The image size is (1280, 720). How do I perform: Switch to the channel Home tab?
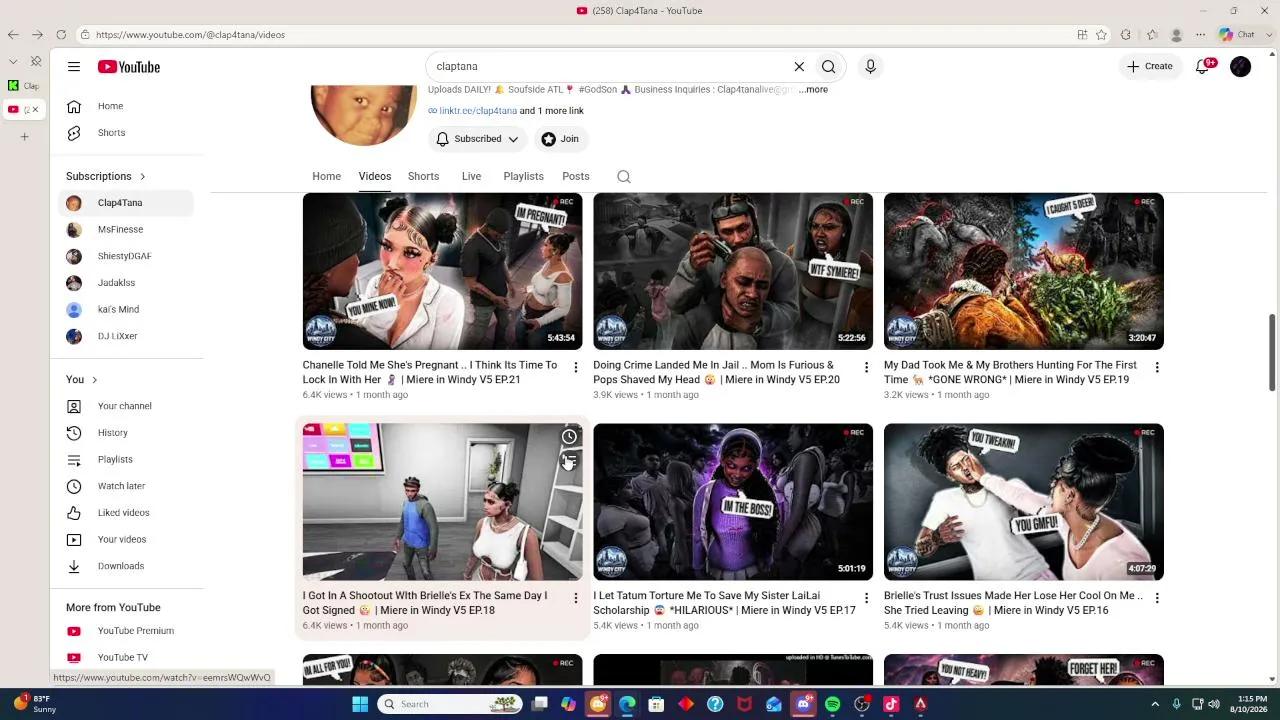[x=326, y=177]
